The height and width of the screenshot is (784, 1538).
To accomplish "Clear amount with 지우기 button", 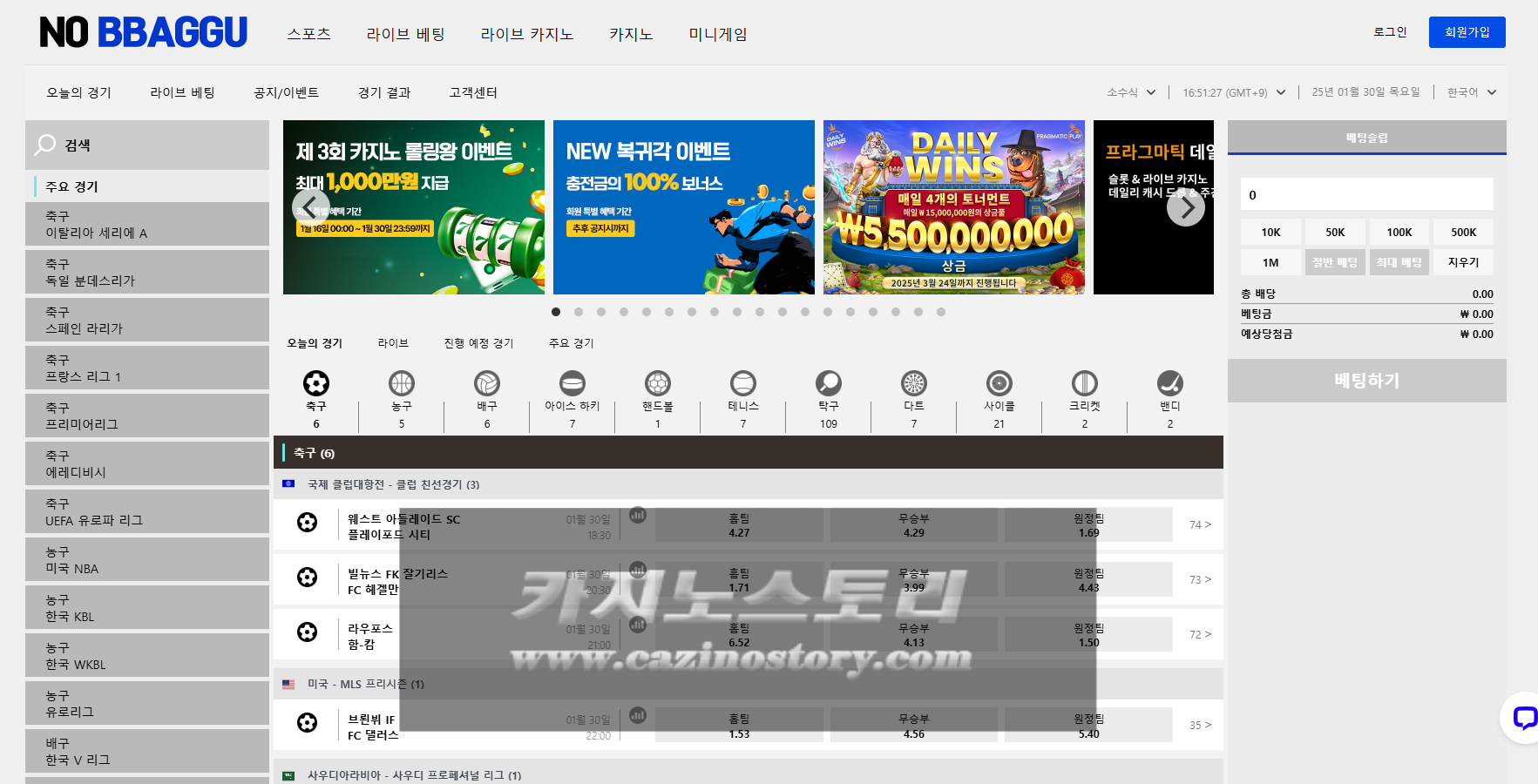I will point(1463,262).
